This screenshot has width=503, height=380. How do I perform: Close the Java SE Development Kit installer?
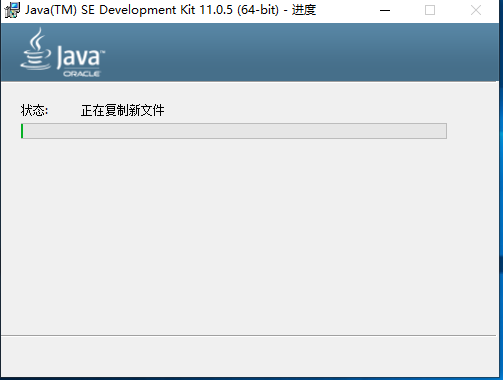[x=476, y=10]
